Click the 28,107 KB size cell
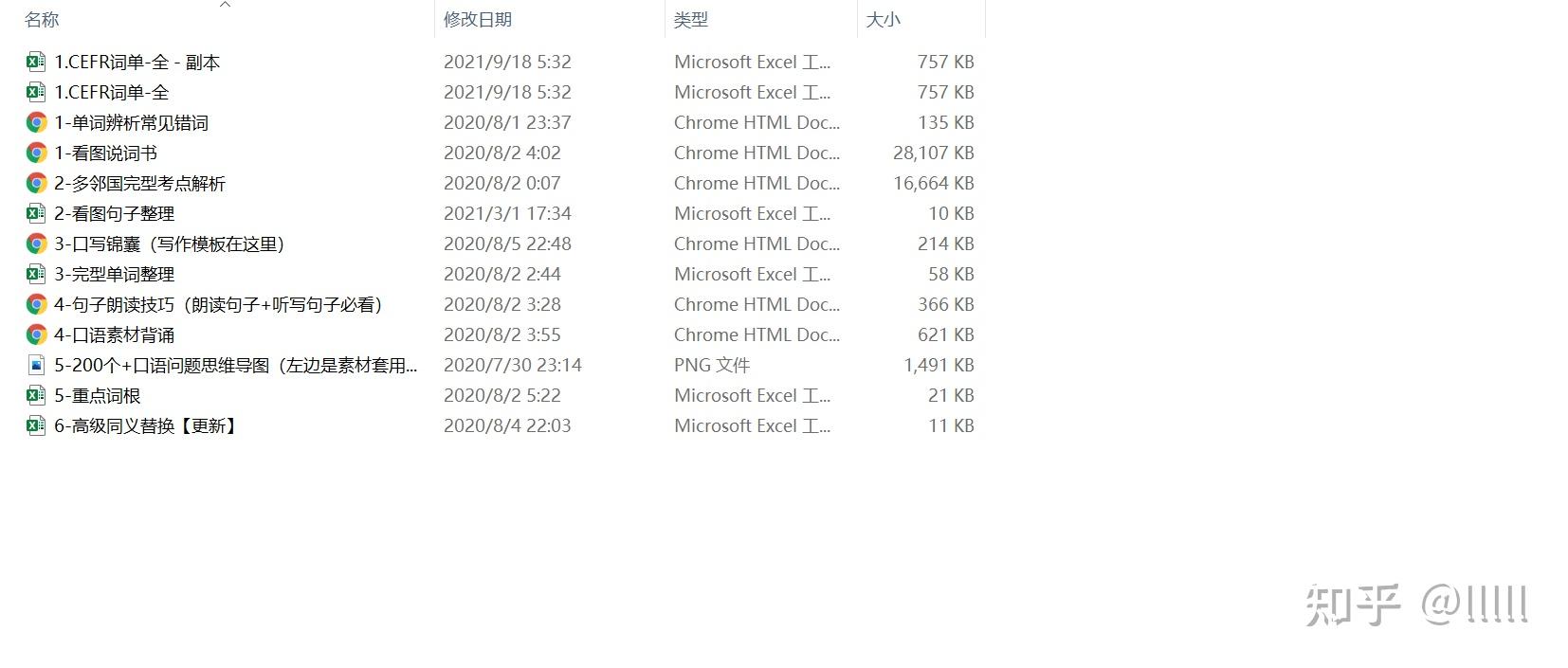The image size is (1568, 668). (x=934, y=153)
